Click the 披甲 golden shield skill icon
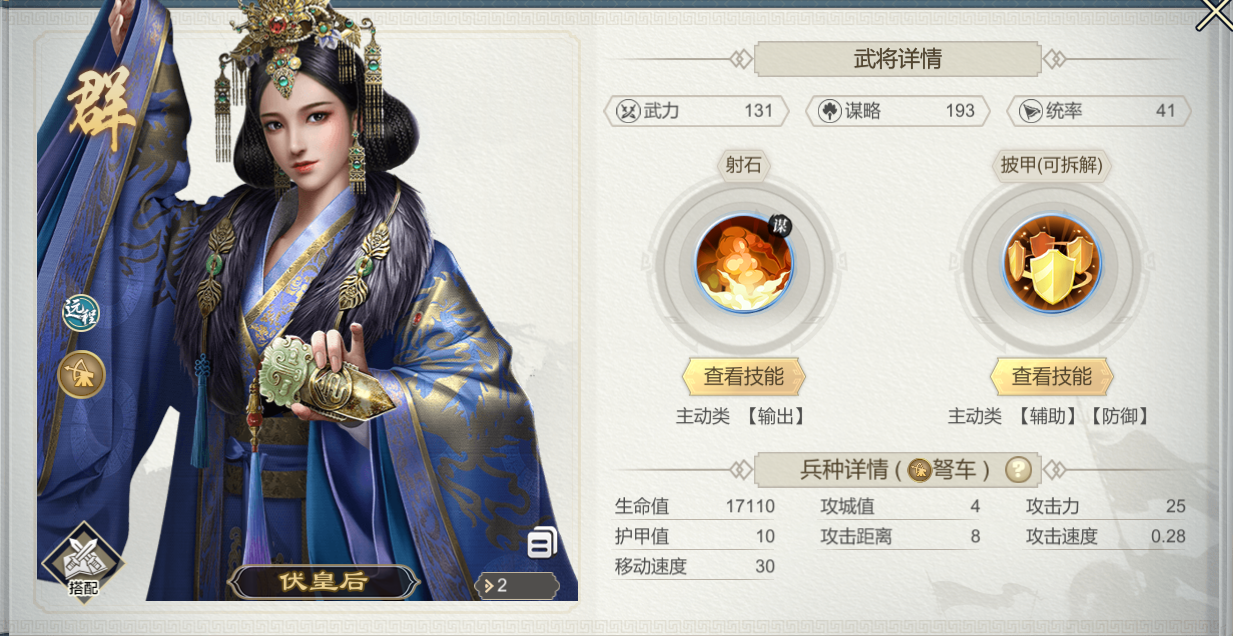This screenshot has height=636, width=1233. click(1052, 264)
